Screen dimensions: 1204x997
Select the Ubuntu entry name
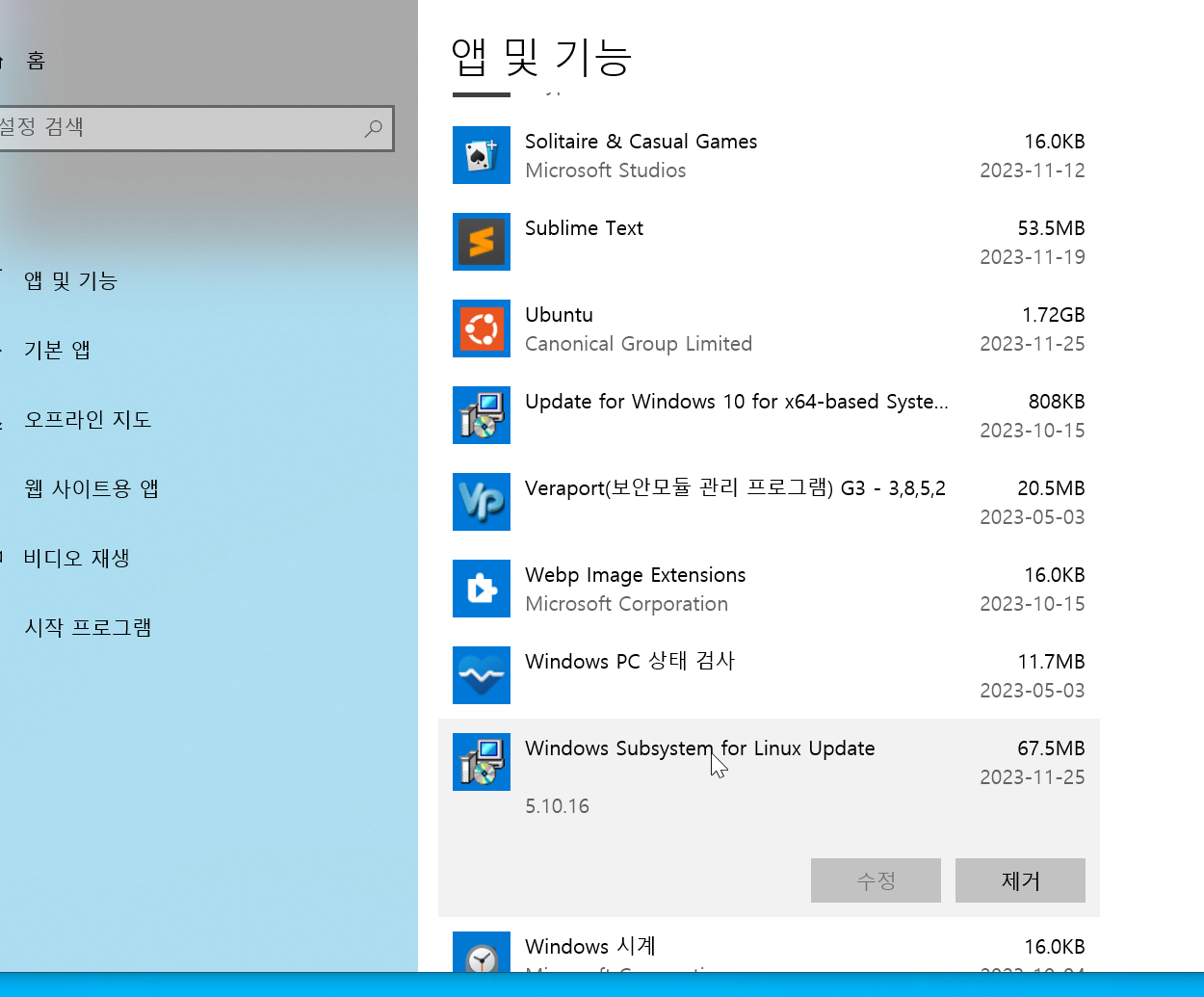(559, 315)
